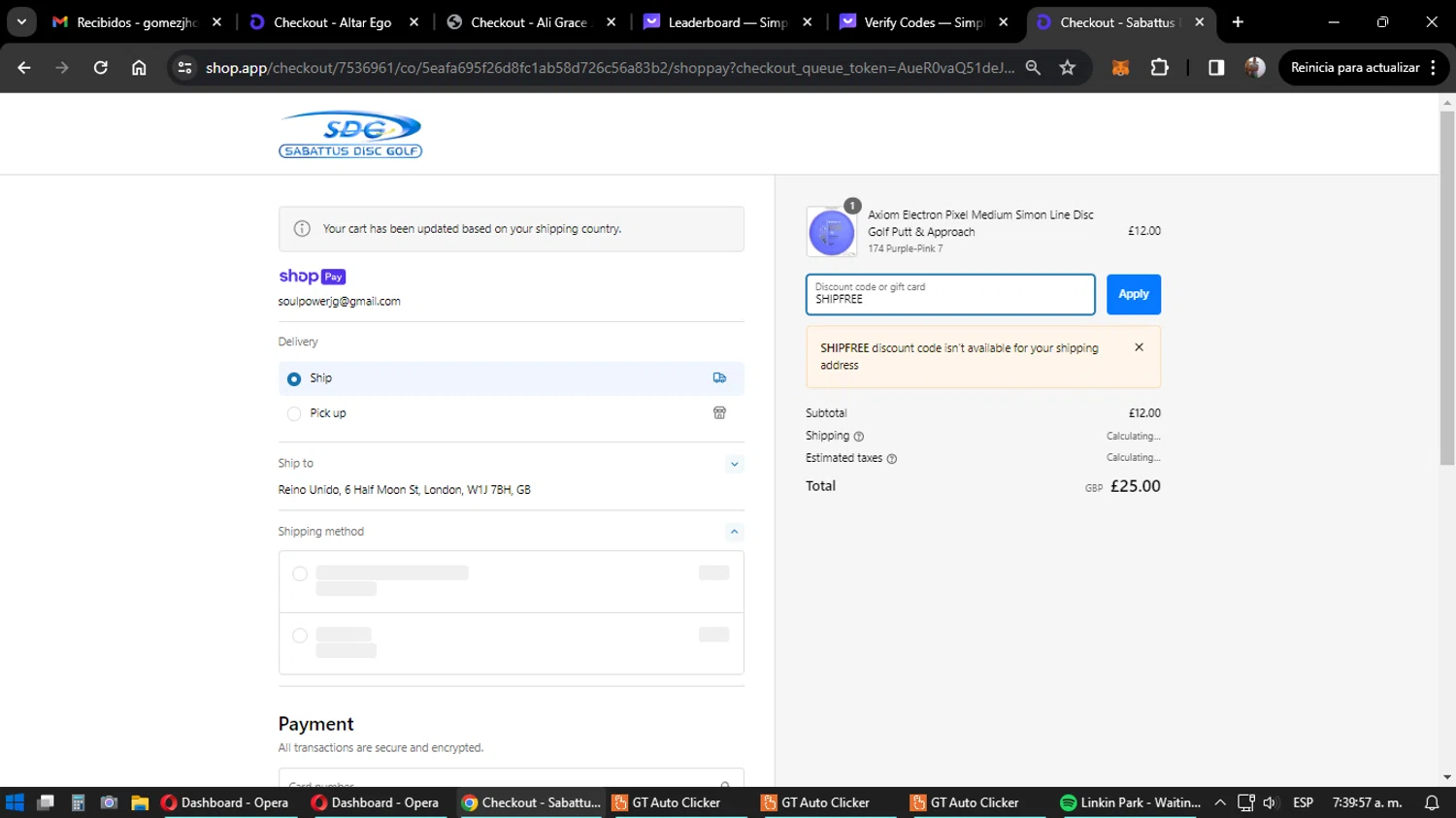Click the discount code input field
This screenshot has height=818, width=1456.
pyautogui.click(x=950, y=295)
